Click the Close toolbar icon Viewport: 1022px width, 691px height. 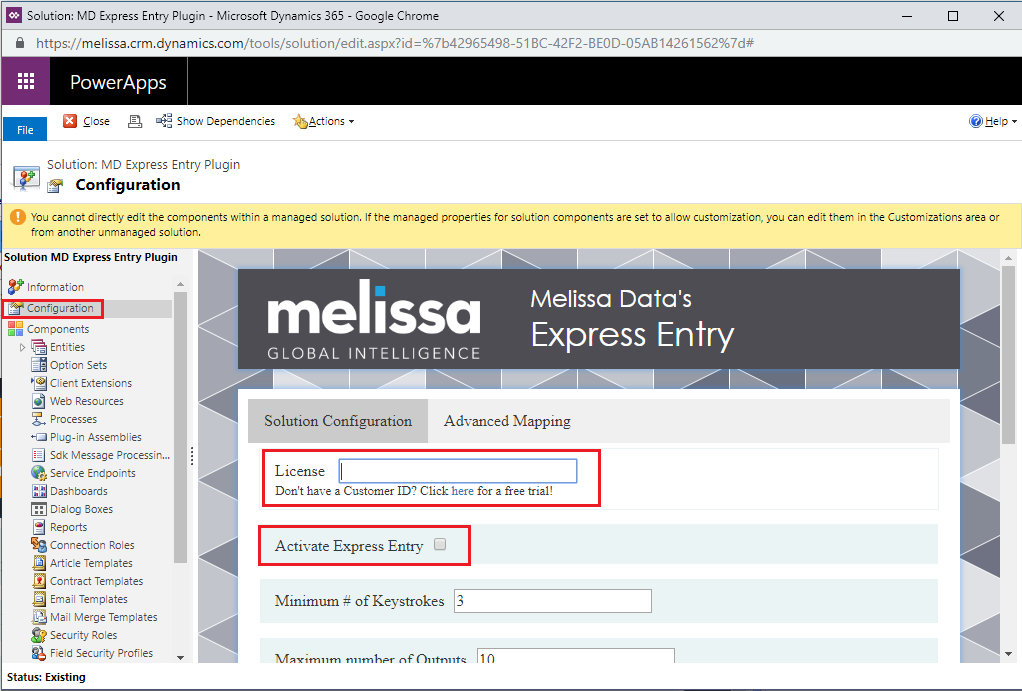[x=70, y=121]
